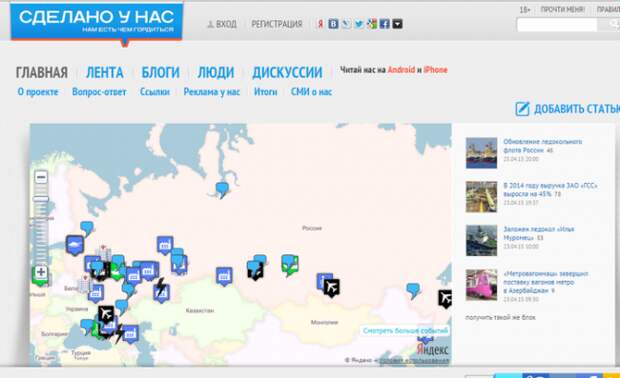Open the ЛЕНТА tab
Image resolution: width=620 pixels, height=378 pixels.
(105, 73)
